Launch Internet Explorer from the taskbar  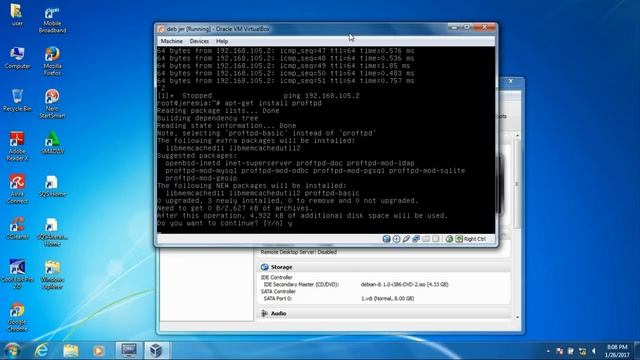click(x=41, y=350)
